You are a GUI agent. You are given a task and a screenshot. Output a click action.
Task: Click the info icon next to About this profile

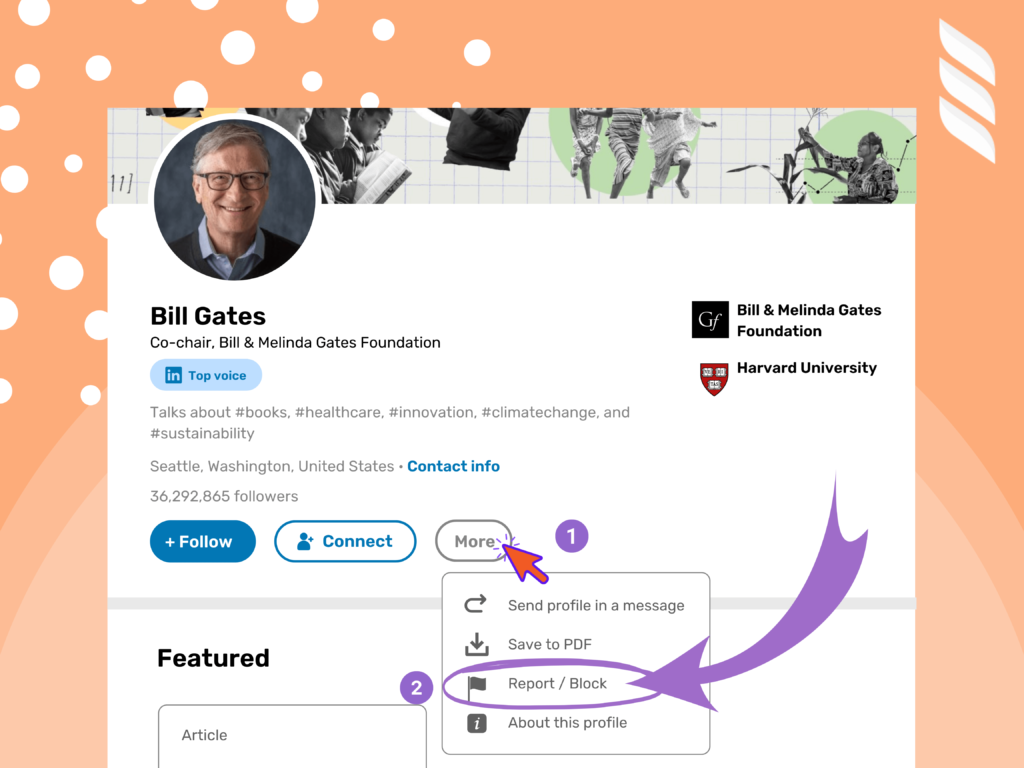click(x=475, y=722)
